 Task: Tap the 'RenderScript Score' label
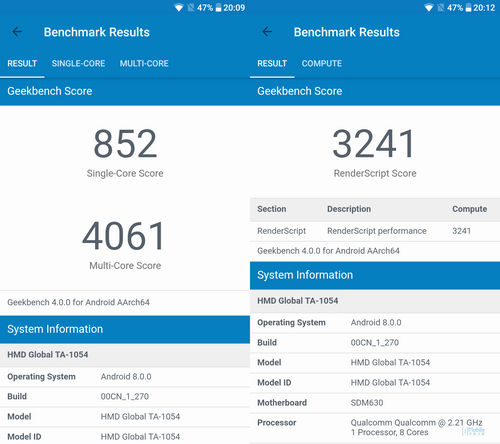coord(375,173)
